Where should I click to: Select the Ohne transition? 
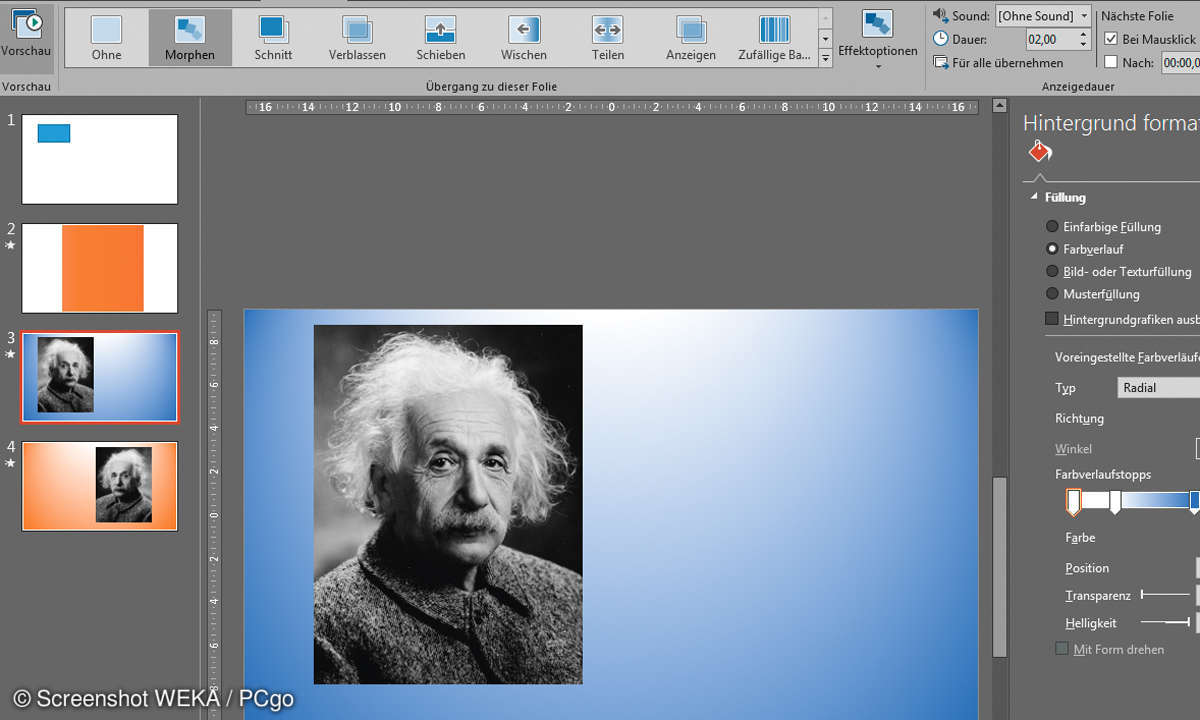(x=106, y=37)
